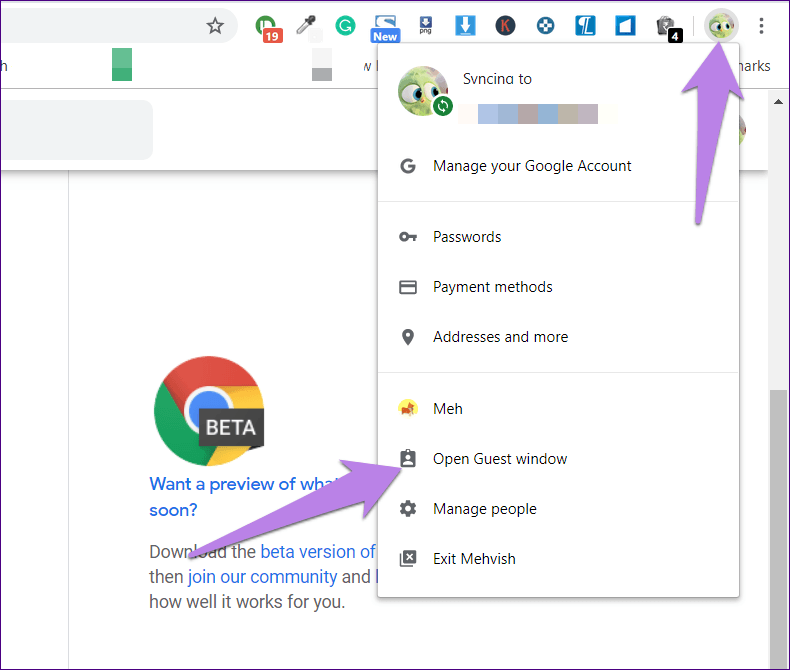Click the page's vertical scrollbar thumb
This screenshot has width=790, height=670.
(x=779, y=500)
